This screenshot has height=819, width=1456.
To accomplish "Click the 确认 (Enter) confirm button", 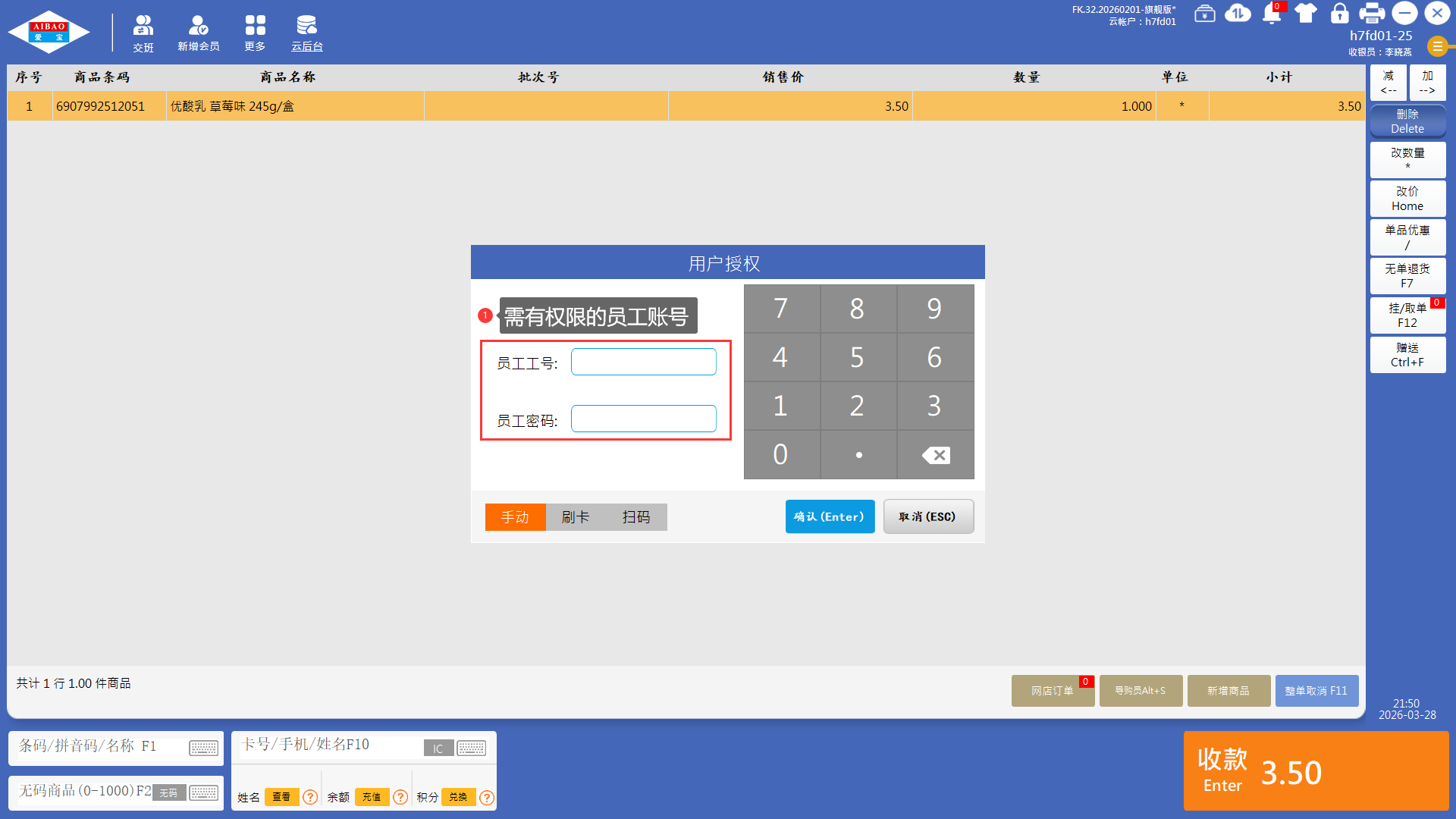I will tap(830, 516).
